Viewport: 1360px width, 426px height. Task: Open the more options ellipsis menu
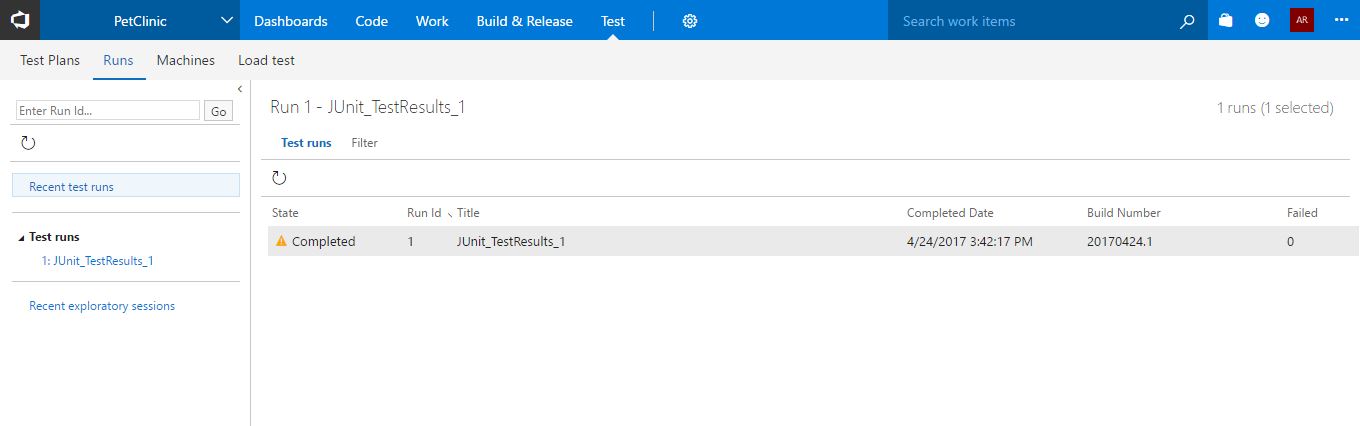(1341, 20)
